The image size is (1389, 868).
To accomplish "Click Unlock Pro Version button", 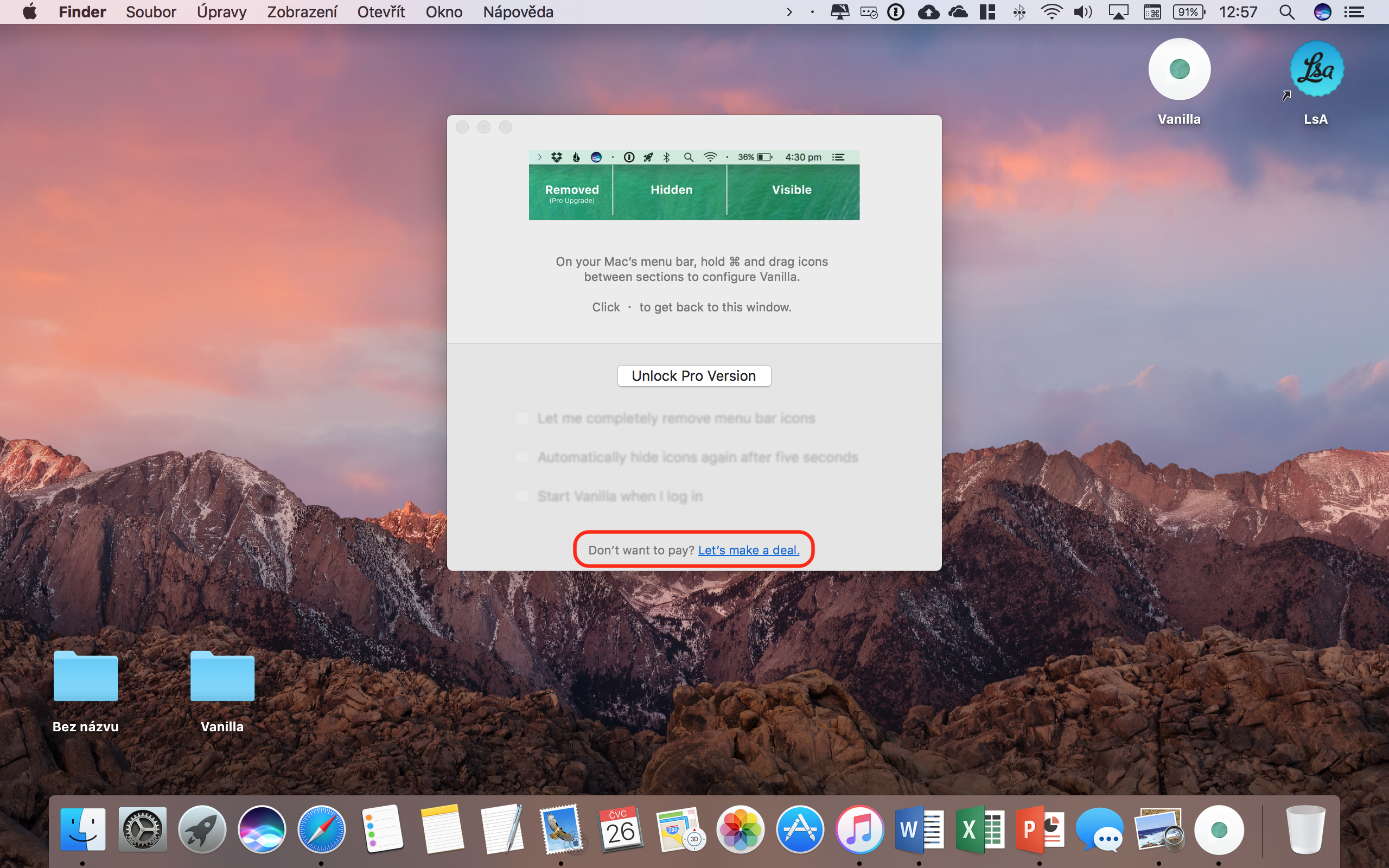I will pyautogui.click(x=694, y=376).
